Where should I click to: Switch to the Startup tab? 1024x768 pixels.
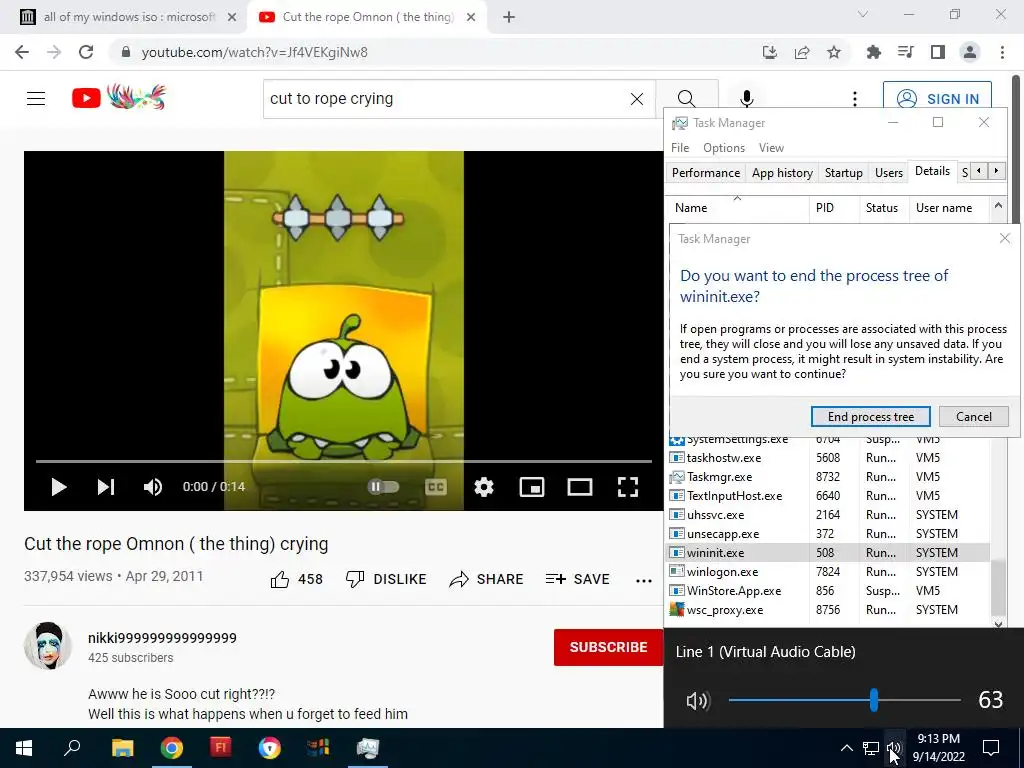coord(843,173)
